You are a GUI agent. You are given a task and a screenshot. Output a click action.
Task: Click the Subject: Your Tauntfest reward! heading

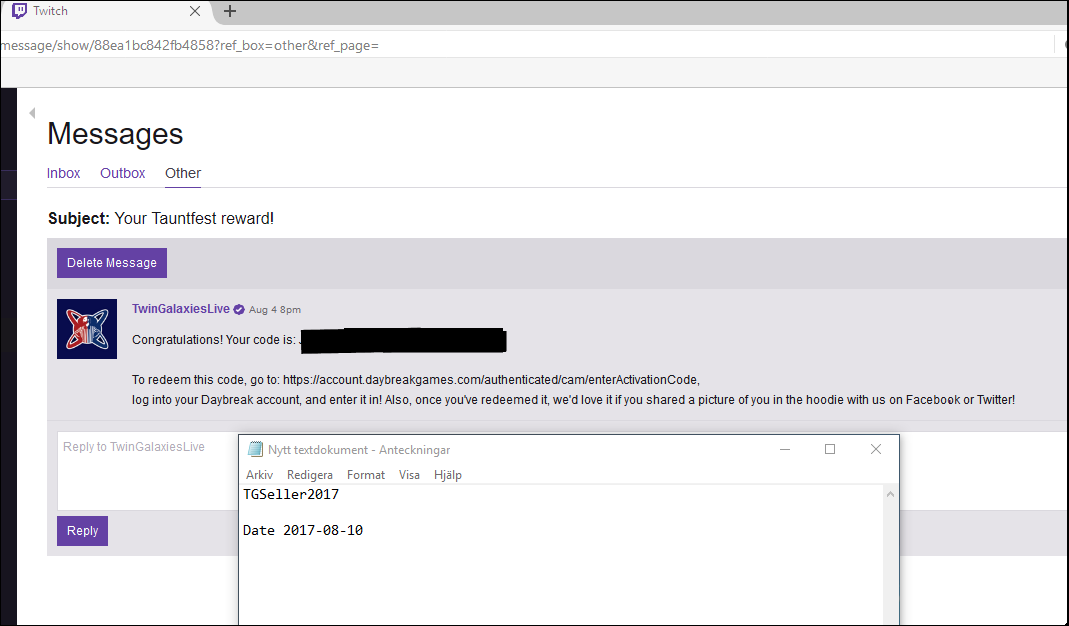161,218
